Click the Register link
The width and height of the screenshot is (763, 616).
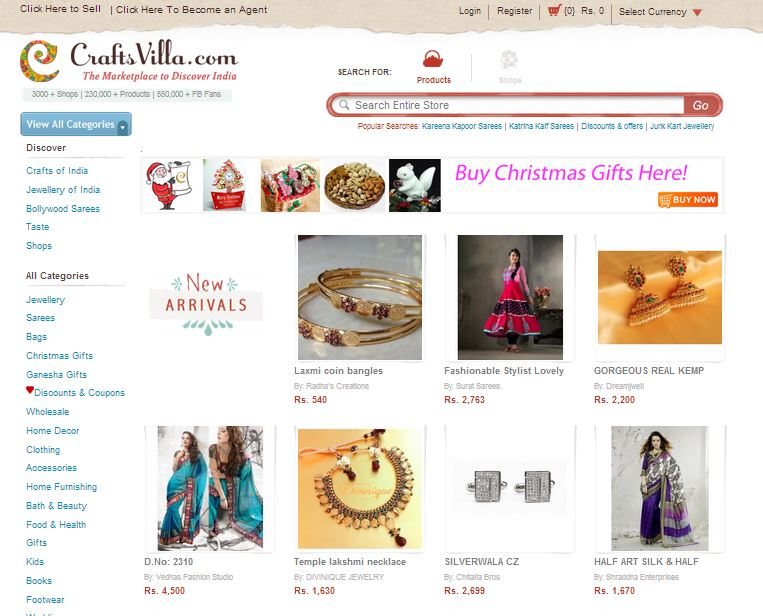click(x=514, y=11)
